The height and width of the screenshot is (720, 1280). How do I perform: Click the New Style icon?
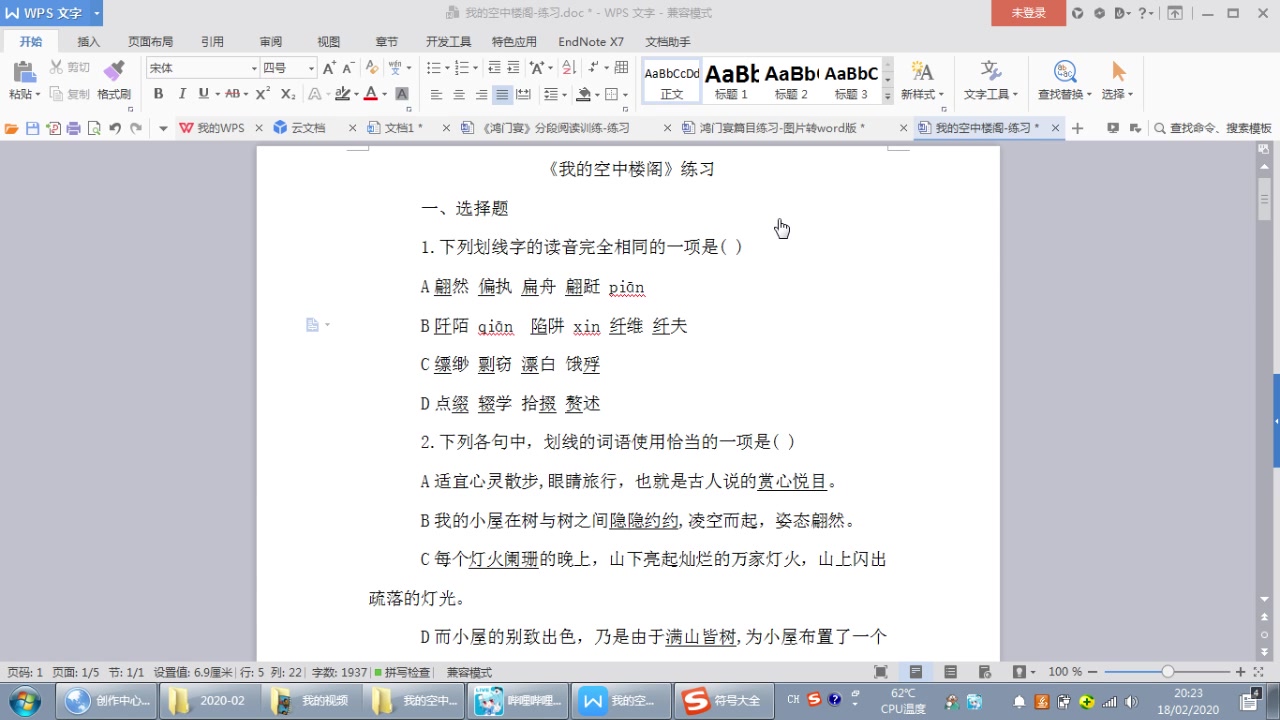tap(922, 71)
